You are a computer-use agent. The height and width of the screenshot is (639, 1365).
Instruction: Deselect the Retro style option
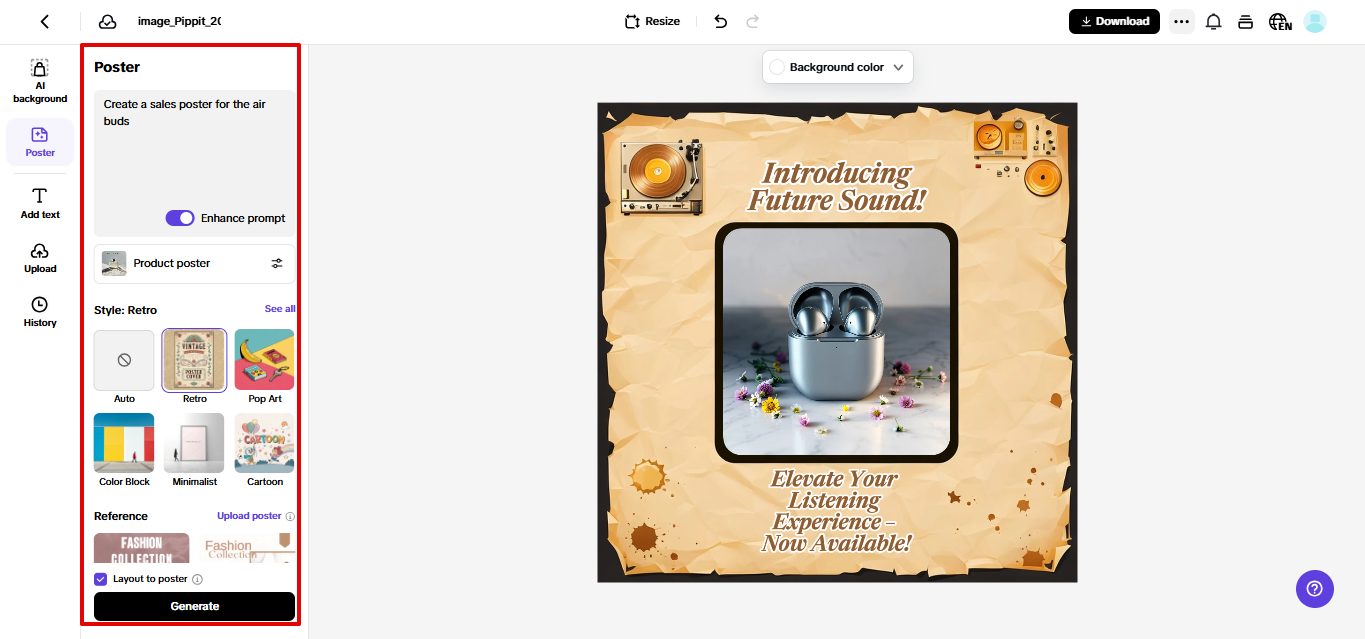pos(194,359)
